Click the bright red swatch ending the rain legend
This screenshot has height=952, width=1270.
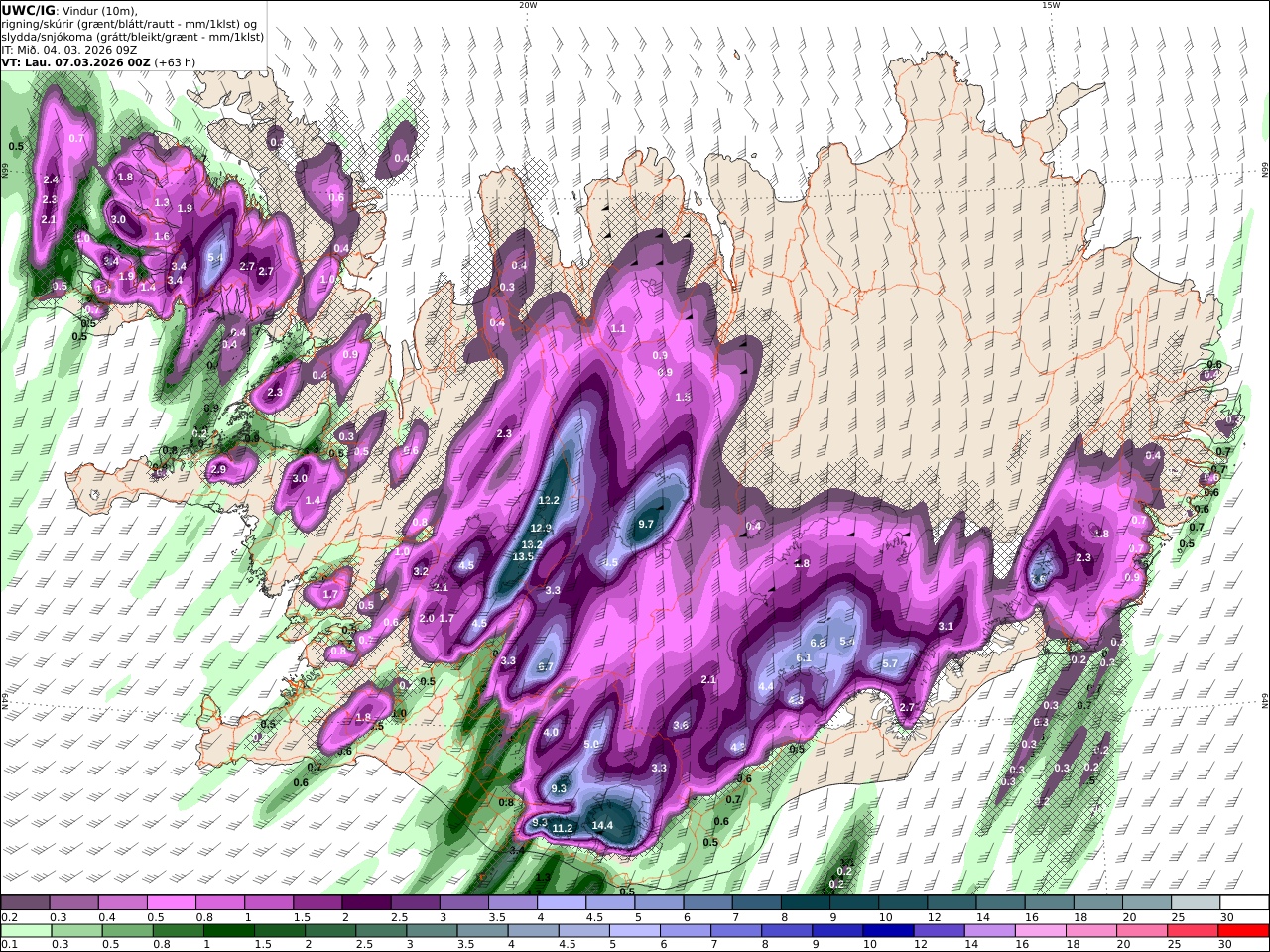pyautogui.click(x=1243, y=931)
